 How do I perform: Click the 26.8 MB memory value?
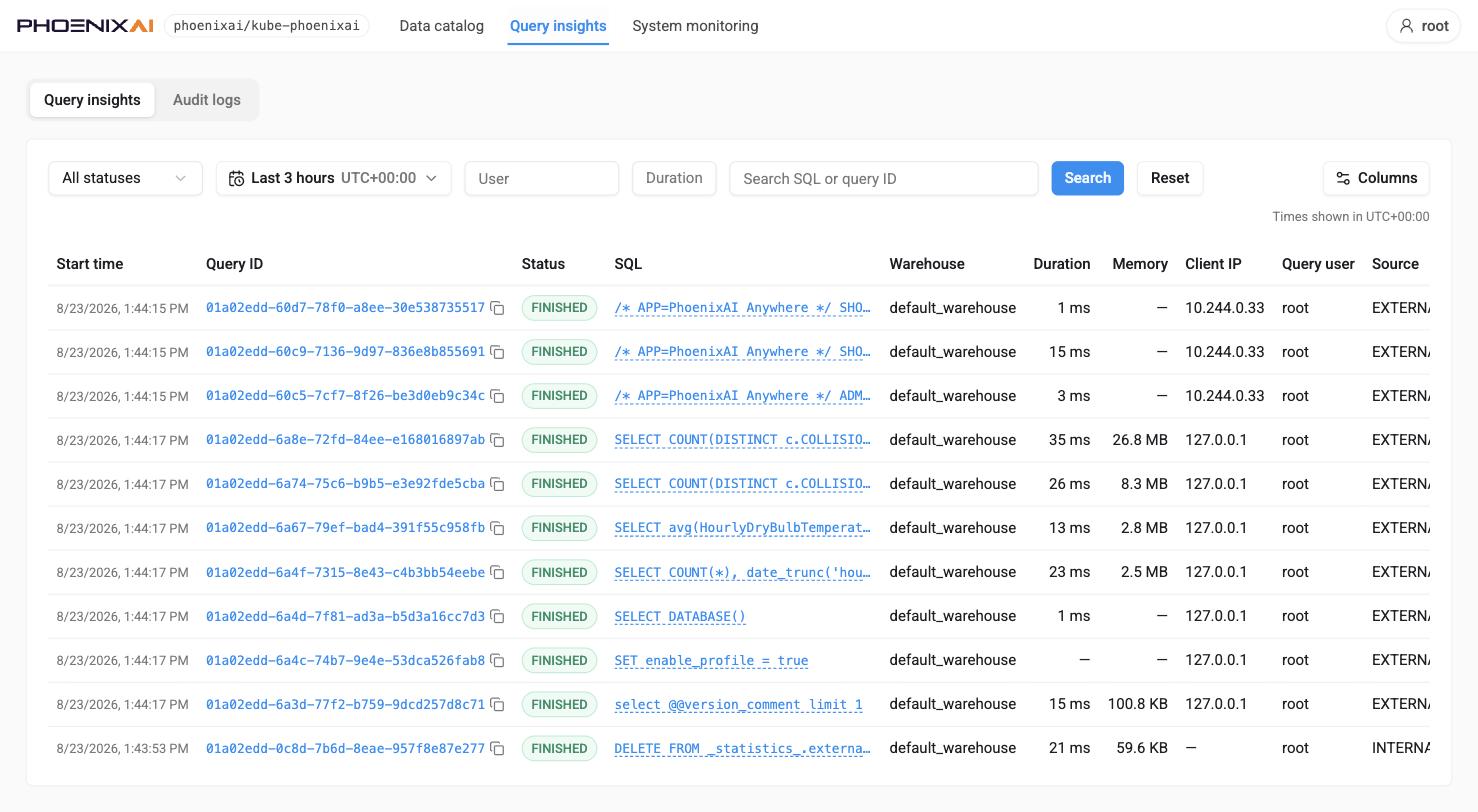[1140, 440]
